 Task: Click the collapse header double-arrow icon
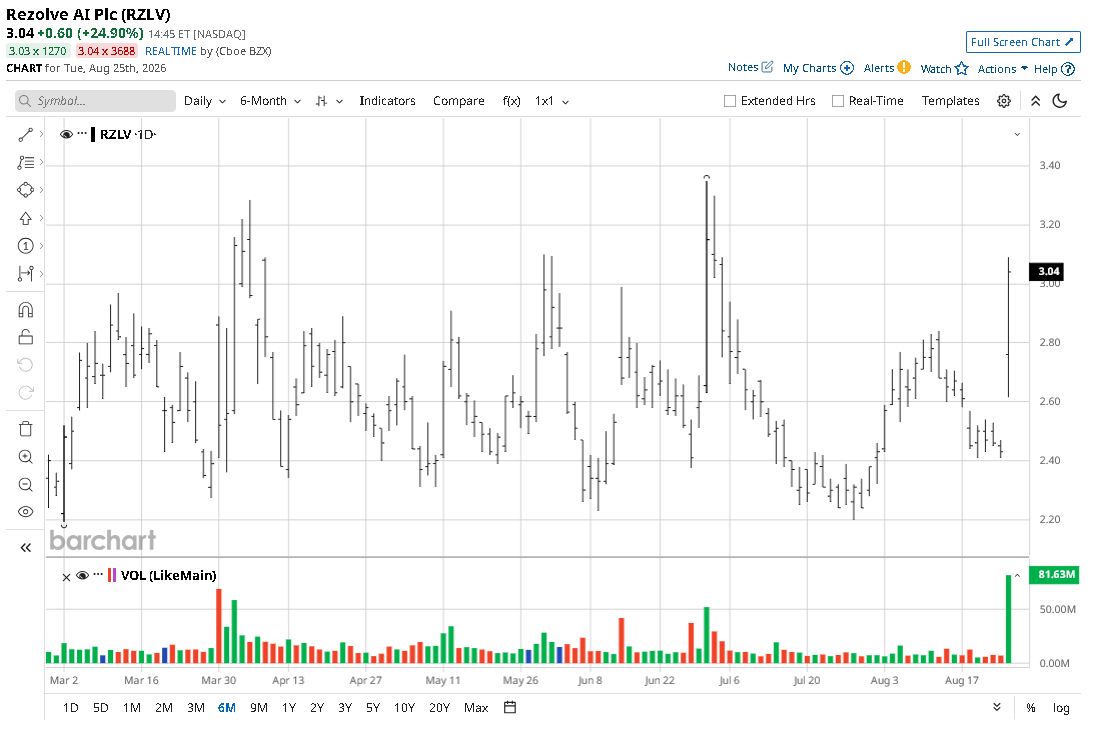(x=1036, y=101)
